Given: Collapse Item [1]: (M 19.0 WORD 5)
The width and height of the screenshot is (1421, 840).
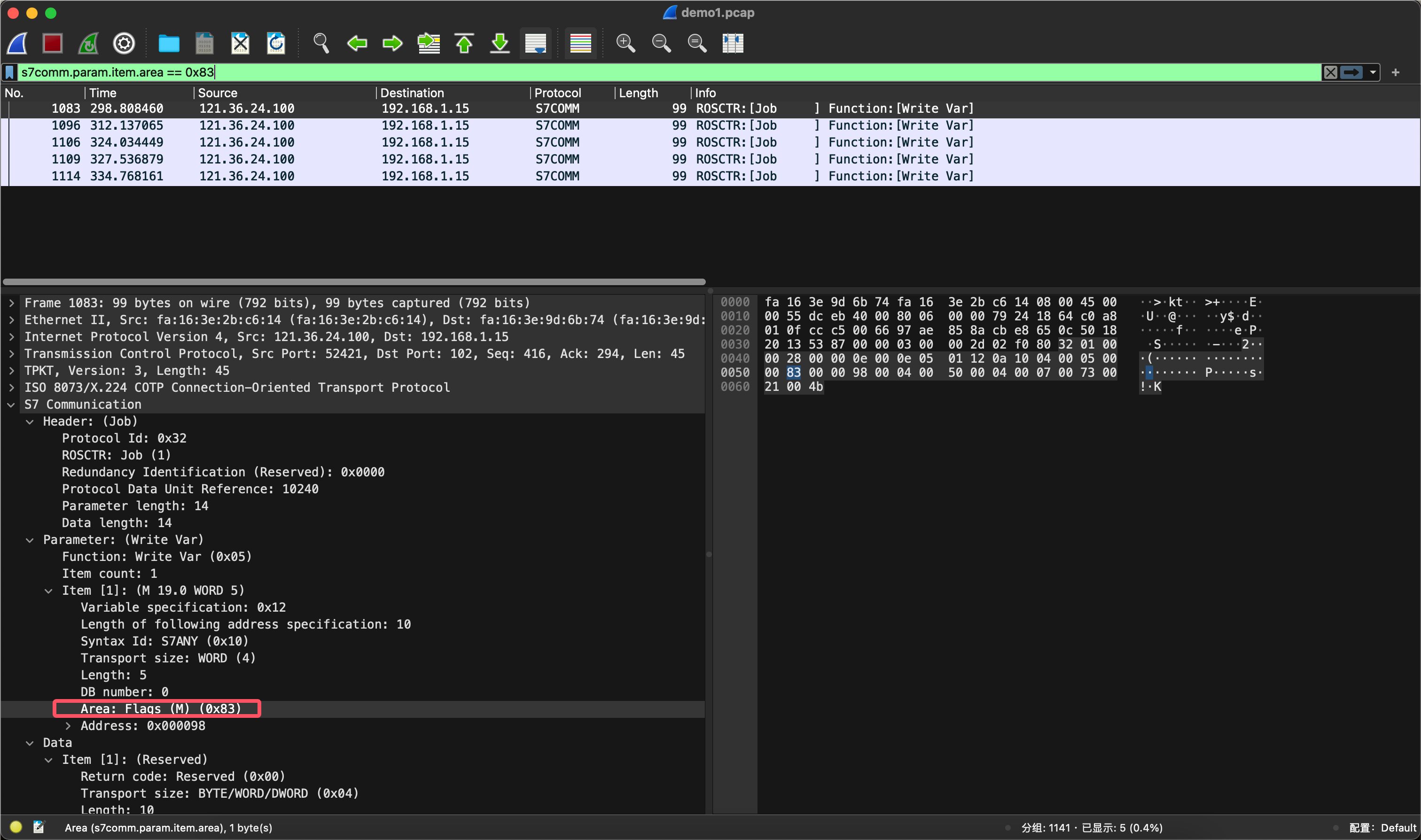Looking at the screenshot, I should (x=49, y=591).
